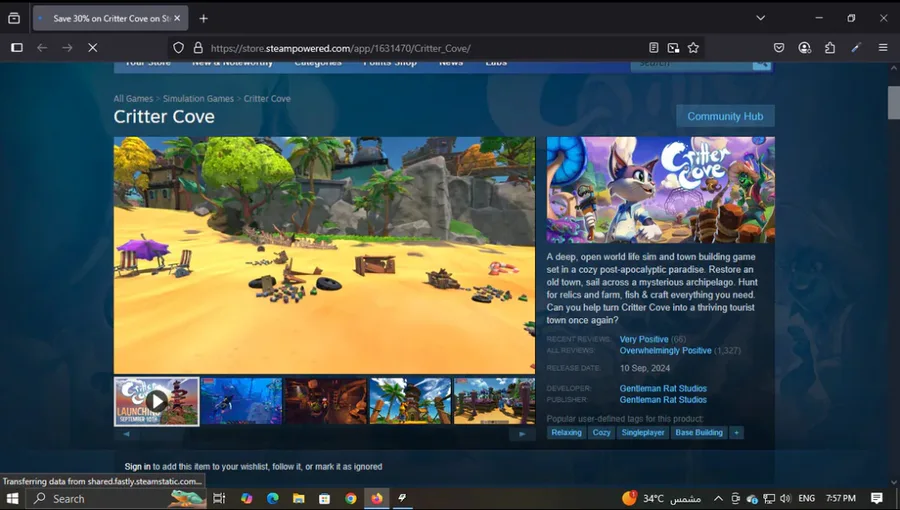Close the Critter Cove tab

click(177, 18)
